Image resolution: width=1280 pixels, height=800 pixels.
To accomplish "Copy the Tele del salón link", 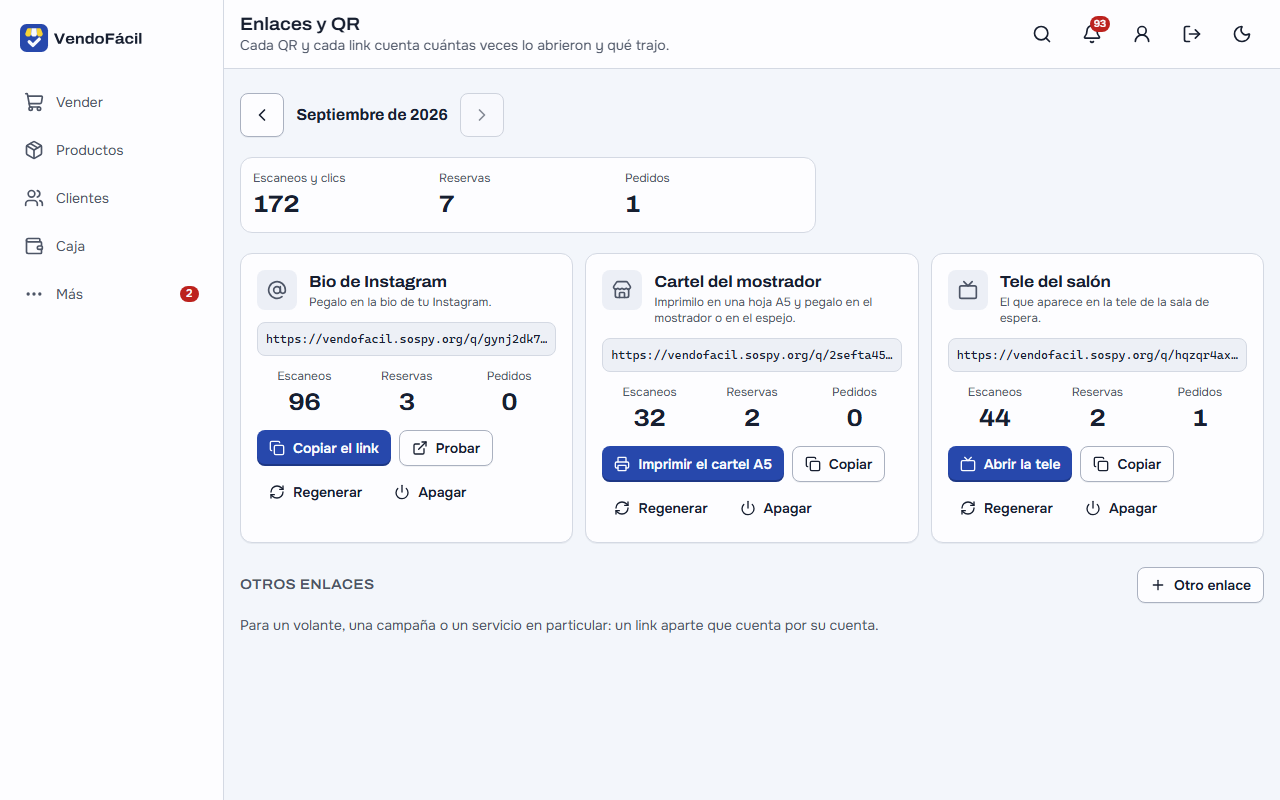I will coord(1127,464).
